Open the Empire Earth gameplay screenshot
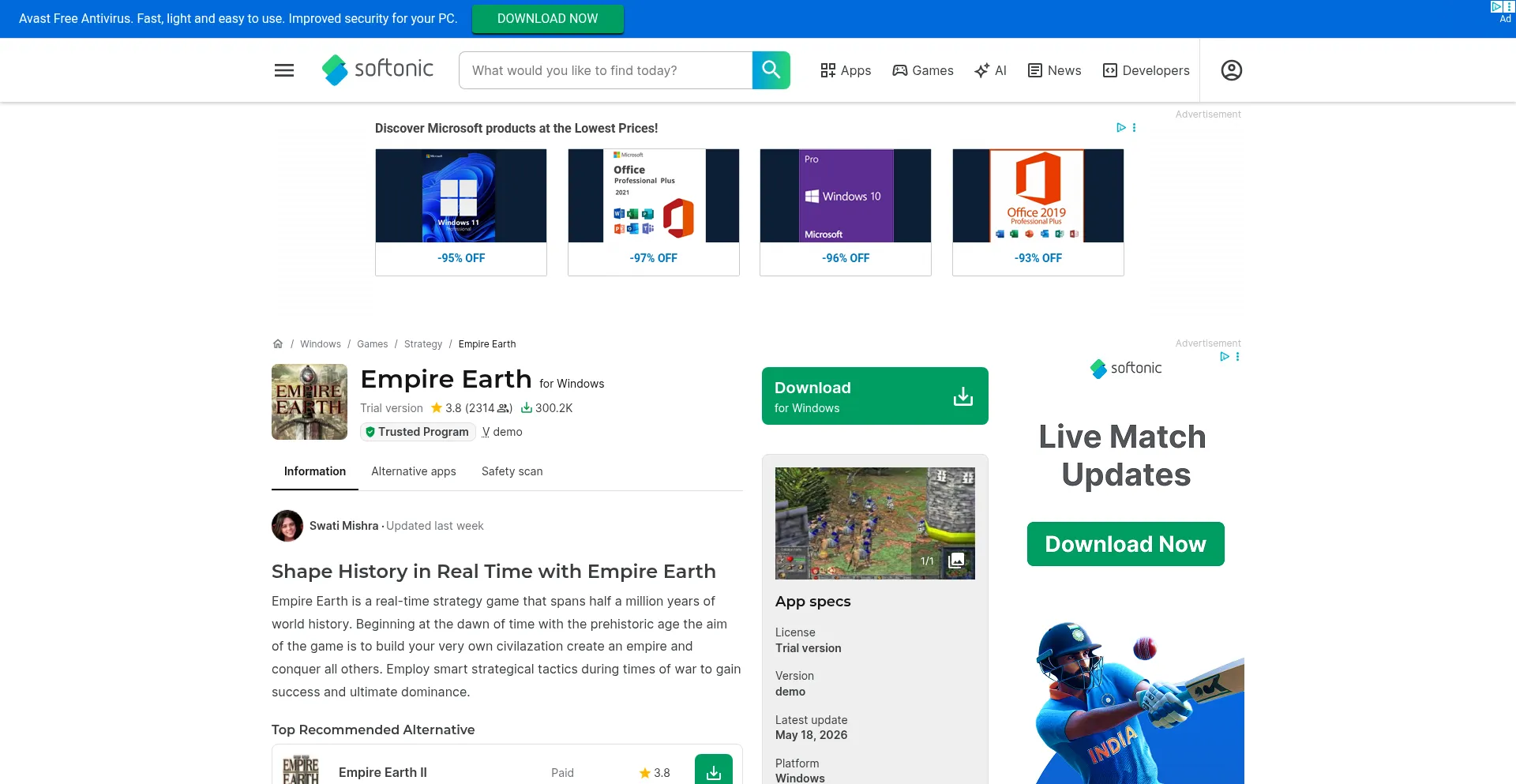 (x=875, y=523)
